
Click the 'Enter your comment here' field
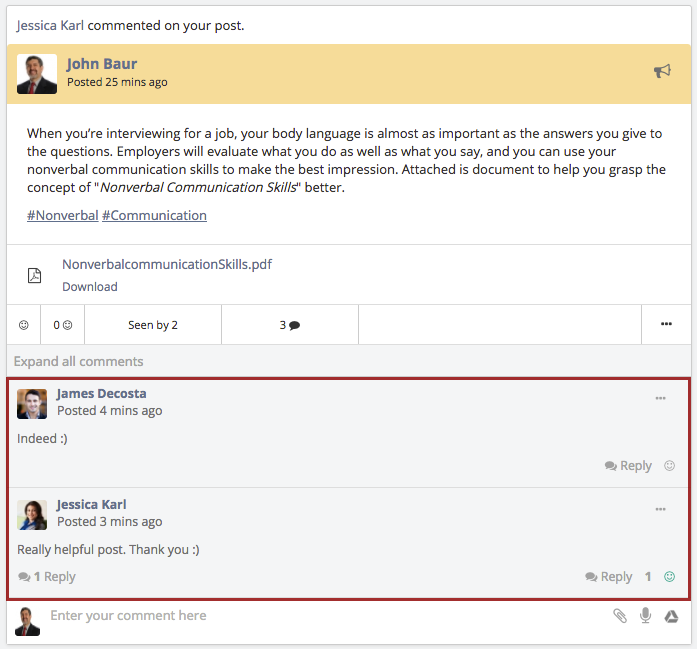[327, 615]
